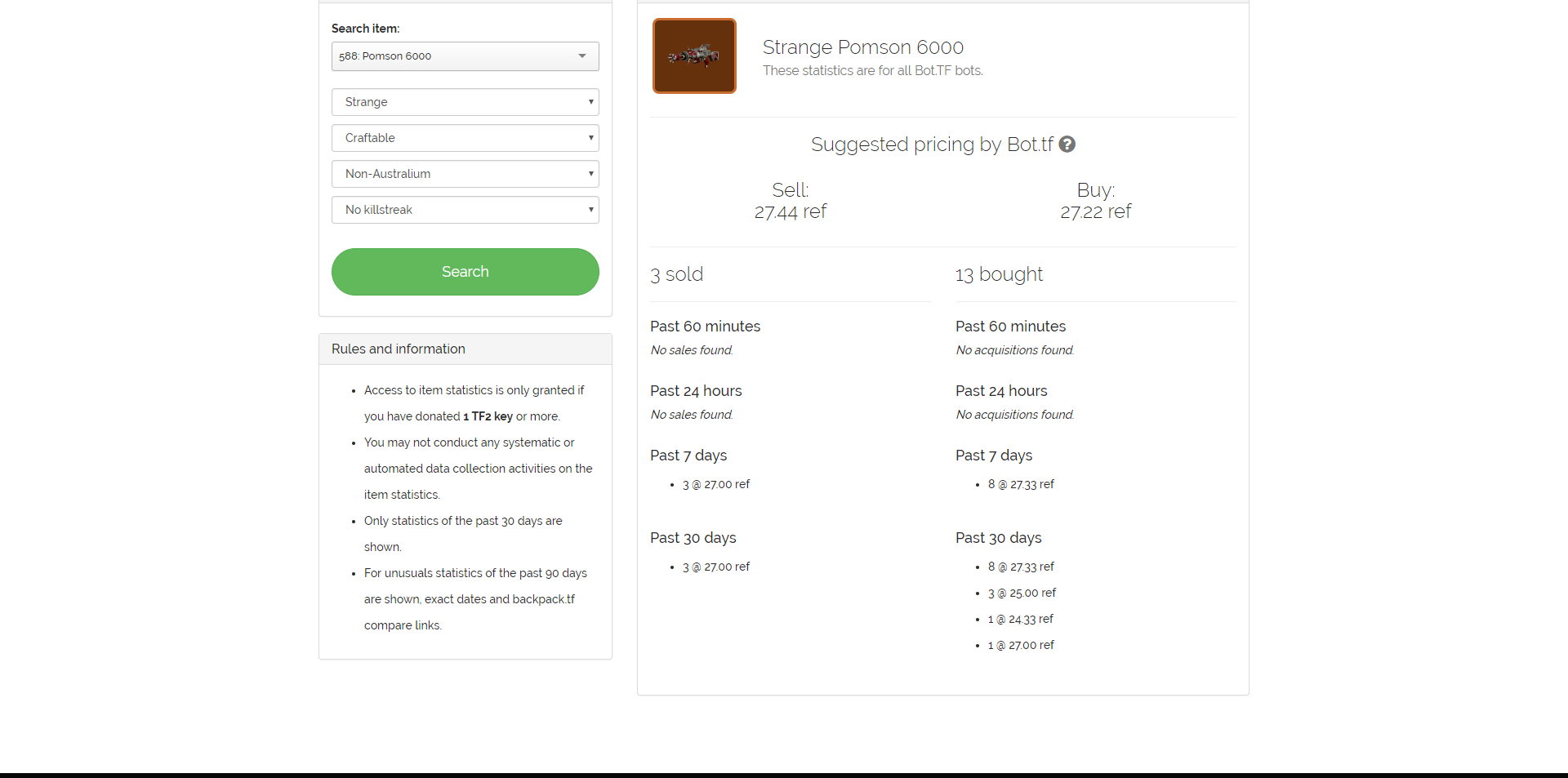1568x778 pixels.
Task: Click the arrow on 588: Pomson 6000 field
Action: (582, 56)
